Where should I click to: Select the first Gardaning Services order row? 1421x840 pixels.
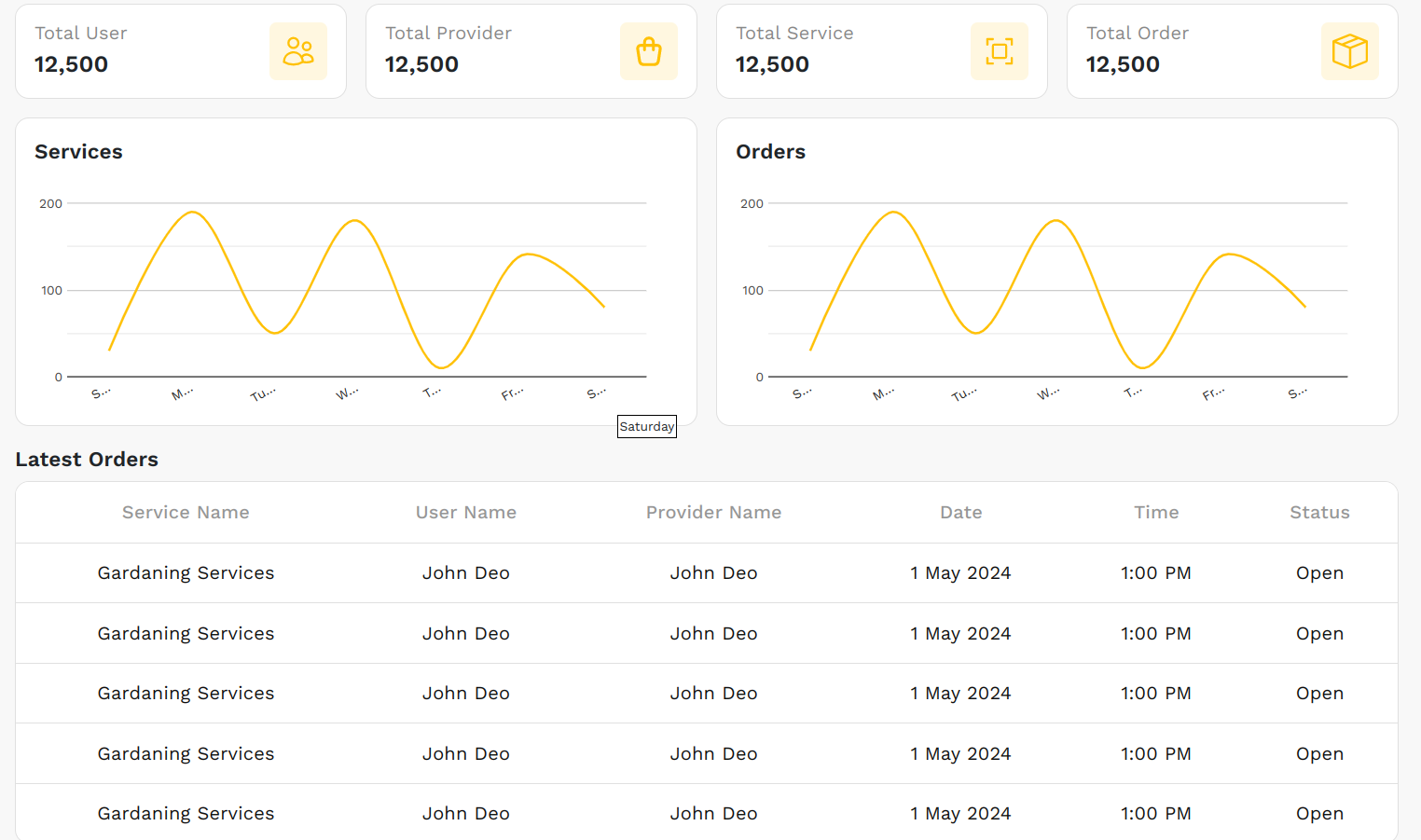point(186,572)
